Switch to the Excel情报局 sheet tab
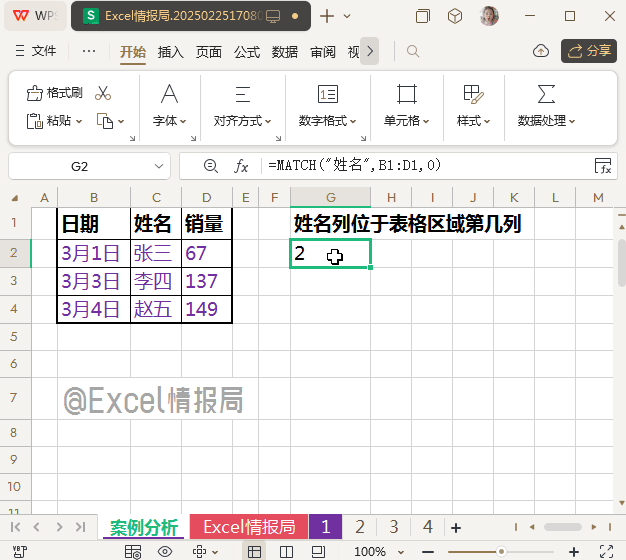This screenshot has height=560, width=626. pos(249,527)
